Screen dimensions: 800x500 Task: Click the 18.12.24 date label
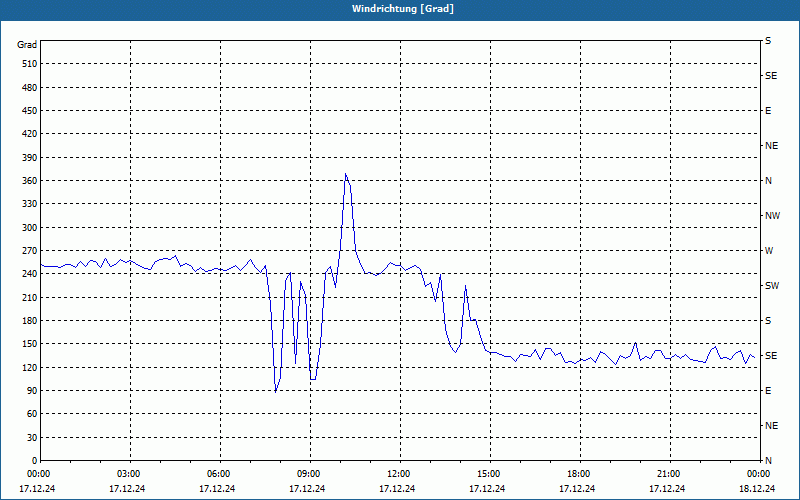click(x=757, y=488)
